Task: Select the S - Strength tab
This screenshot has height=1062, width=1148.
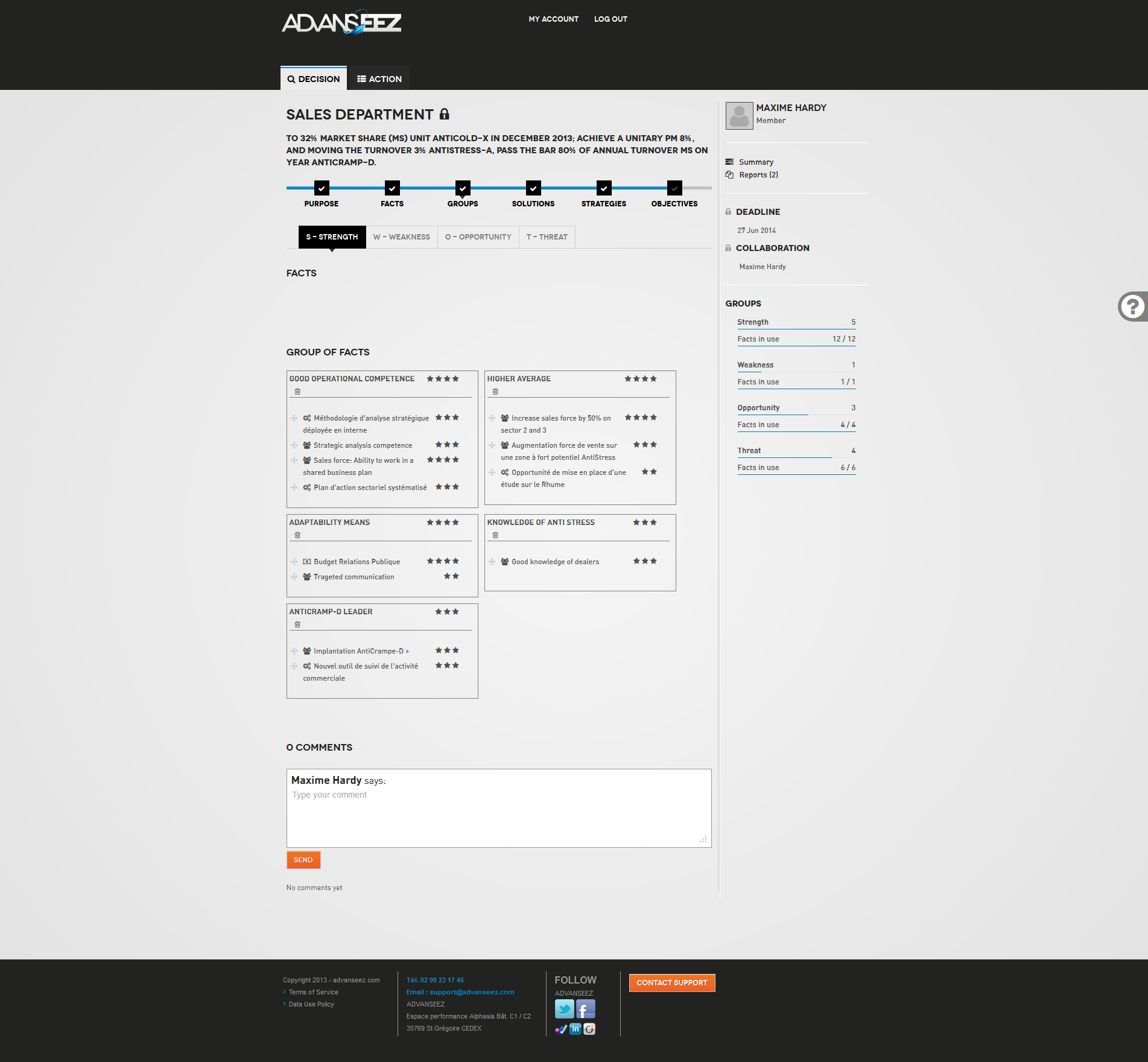Action: pyautogui.click(x=332, y=237)
